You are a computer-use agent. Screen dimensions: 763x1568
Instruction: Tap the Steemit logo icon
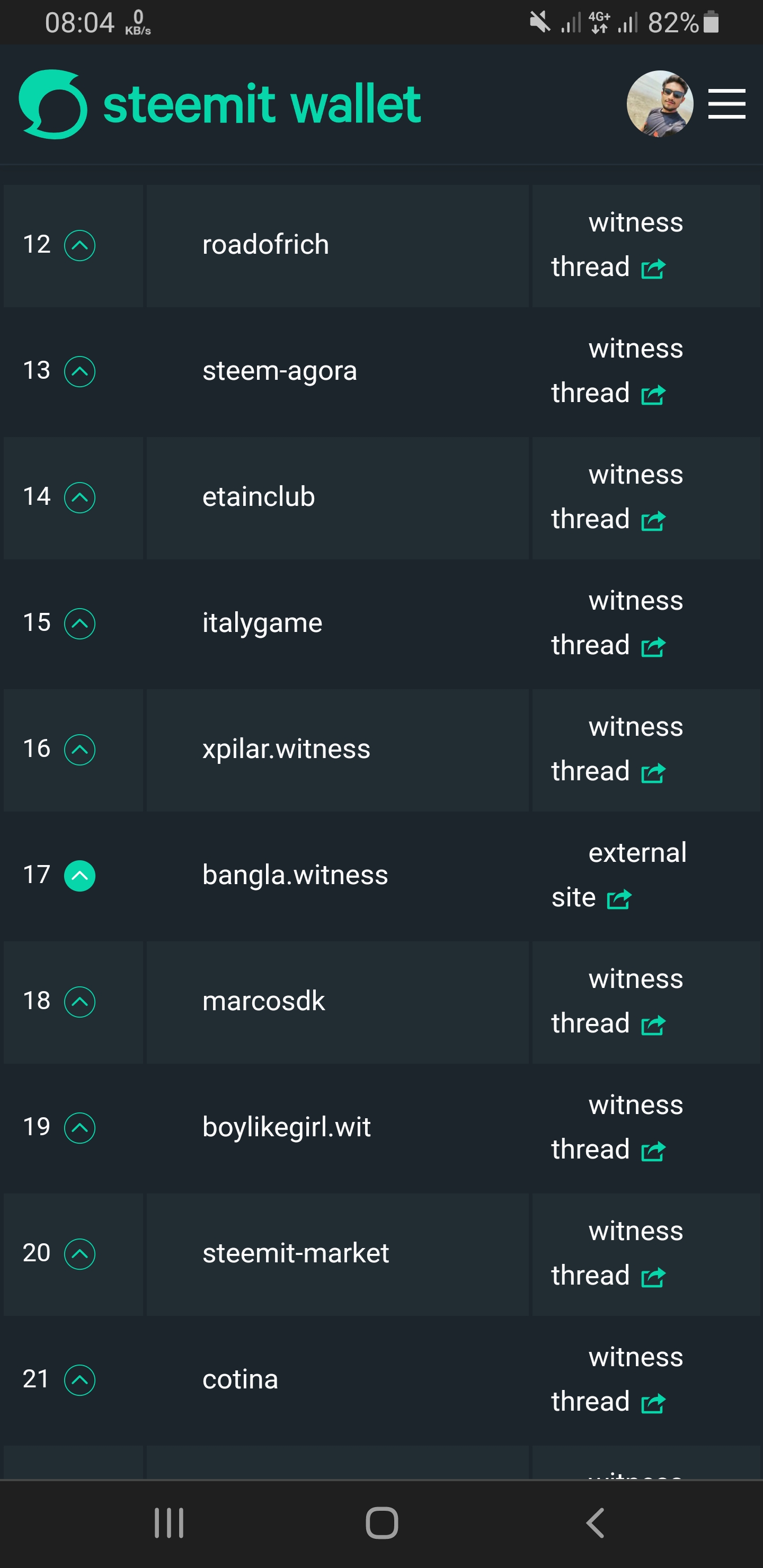click(53, 104)
